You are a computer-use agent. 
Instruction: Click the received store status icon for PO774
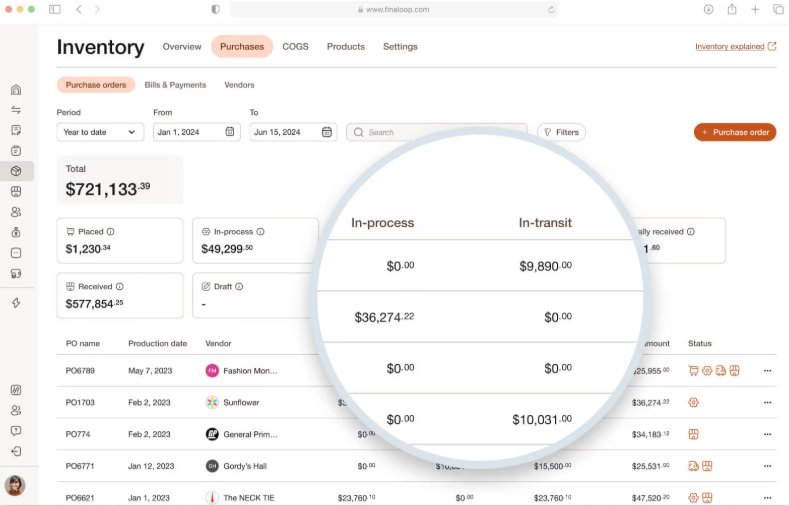(x=693, y=434)
